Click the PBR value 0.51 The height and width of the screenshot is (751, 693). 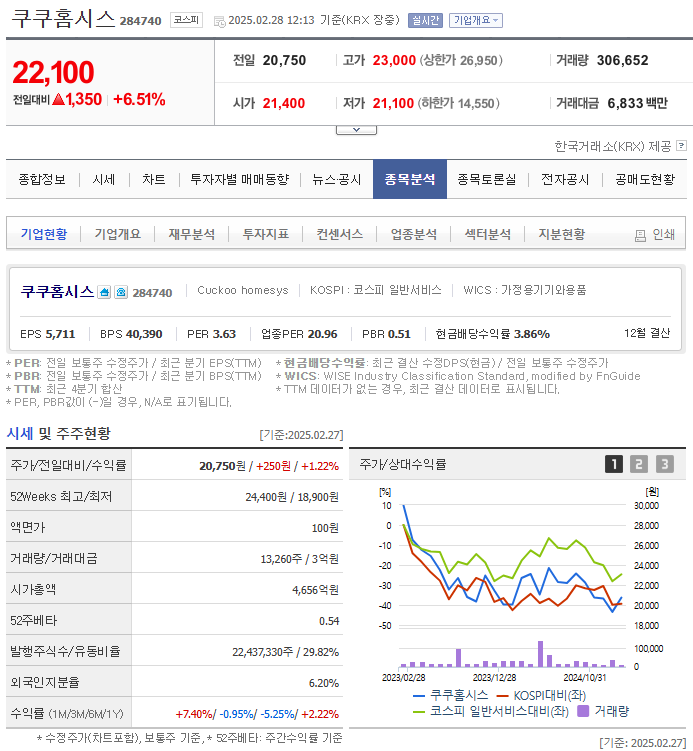point(399,334)
